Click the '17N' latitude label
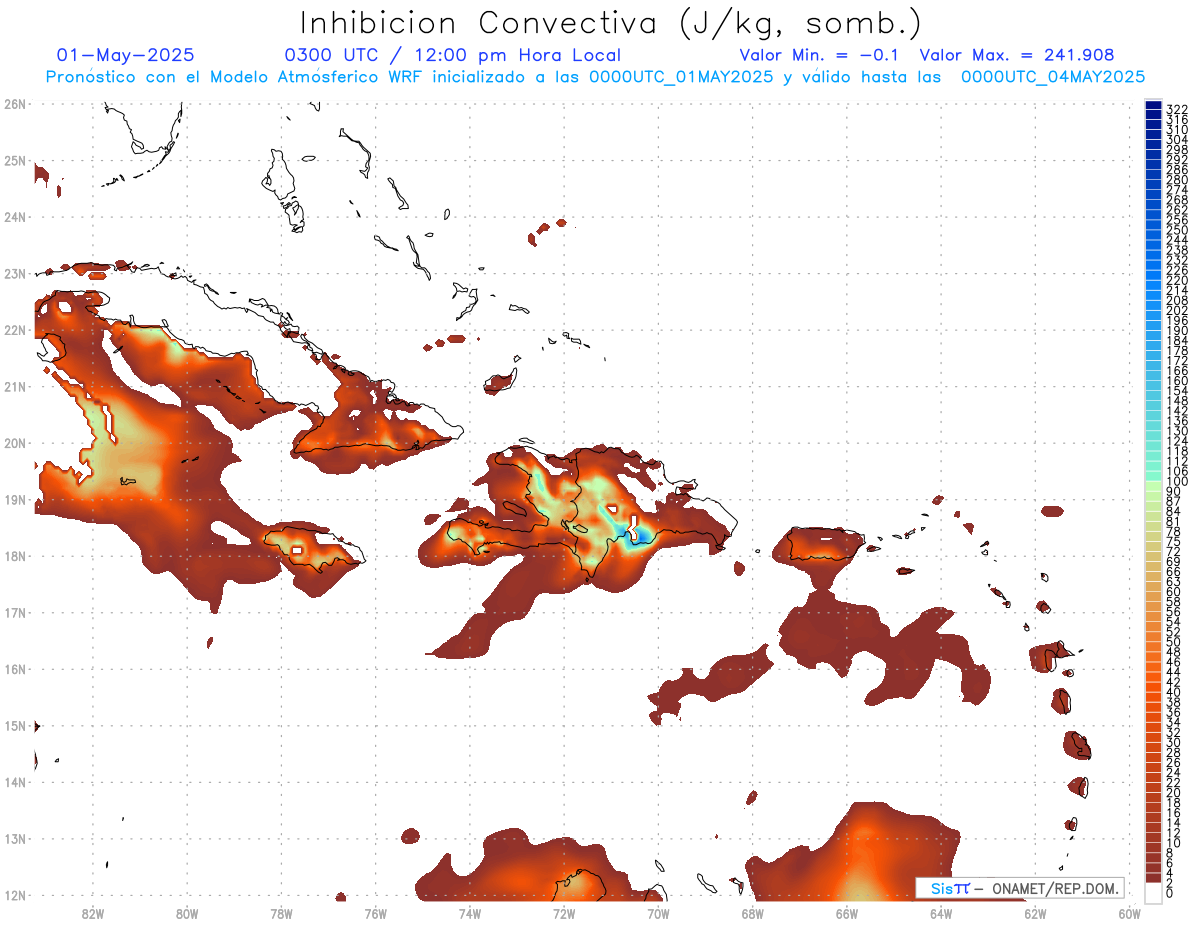1200x927 pixels. coord(14,612)
